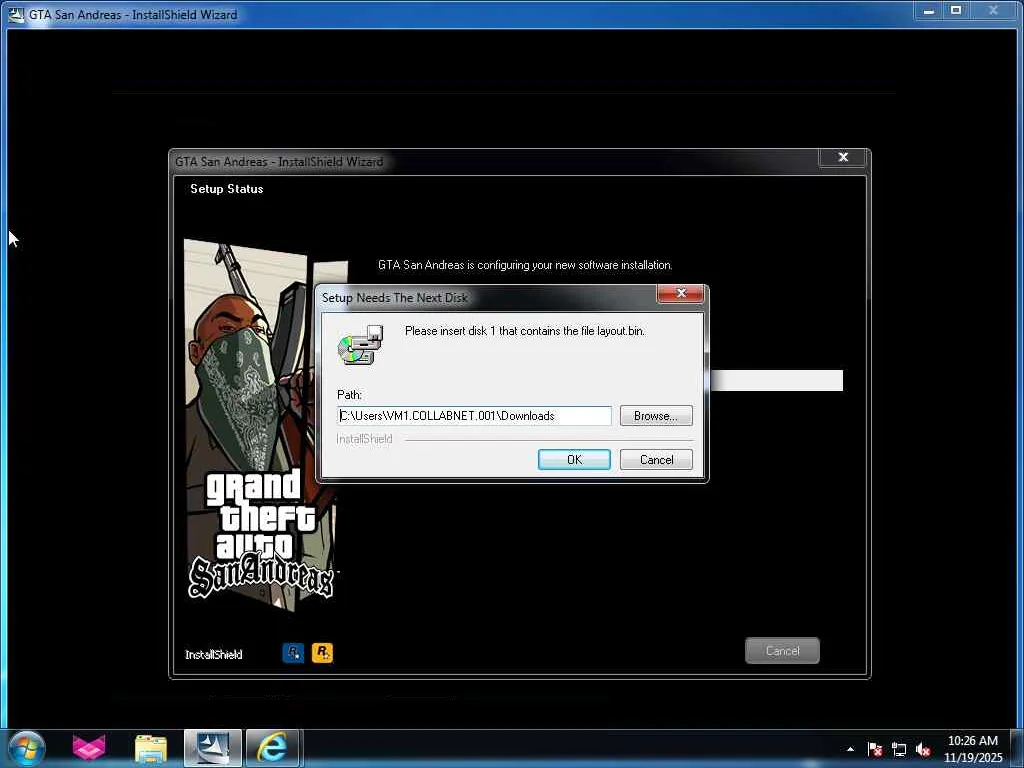The width and height of the screenshot is (1024, 768).
Task: Close the Setup Needs The Next Disk dialog
Action: coord(680,293)
